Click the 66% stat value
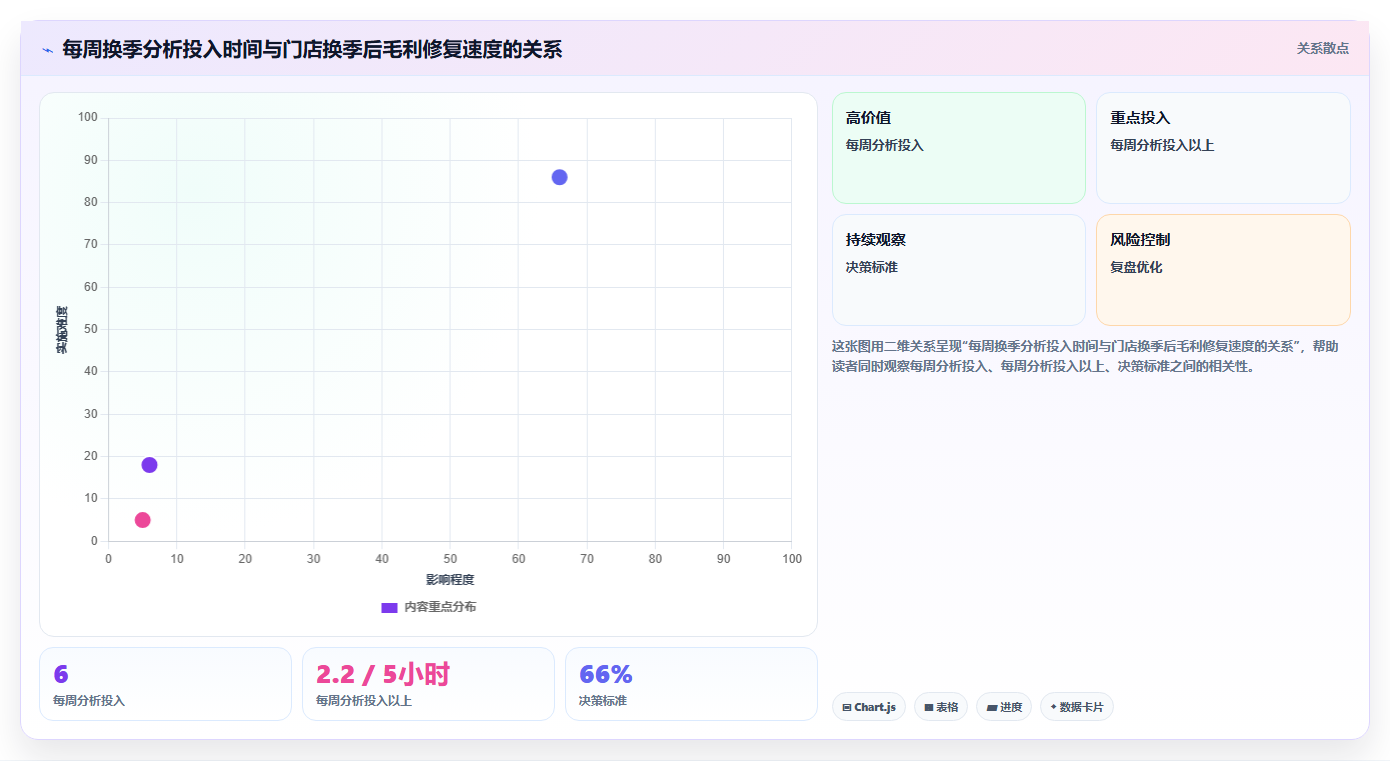Viewport: 1390px width, 761px height. [x=606, y=675]
